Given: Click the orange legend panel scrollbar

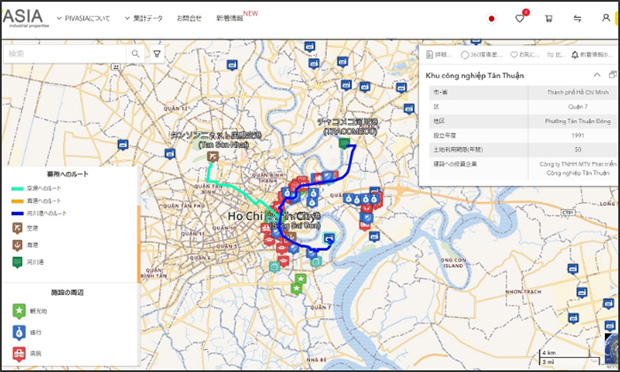Looking at the screenshot, I should pos(138,244).
